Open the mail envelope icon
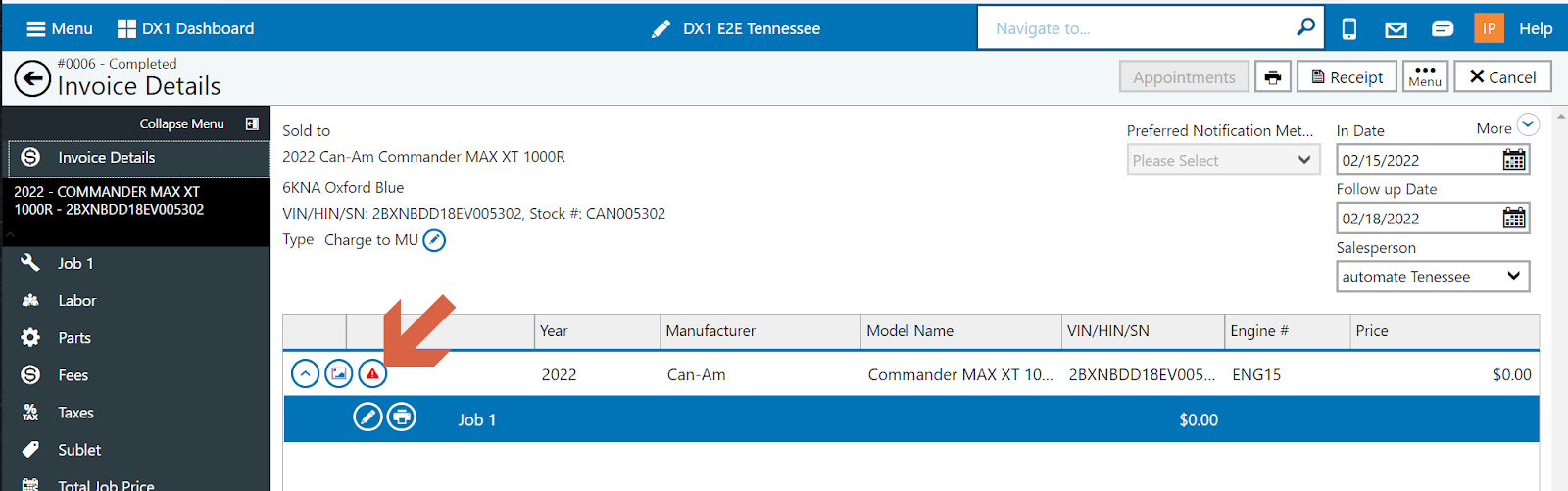The image size is (1568, 491). tap(1396, 29)
